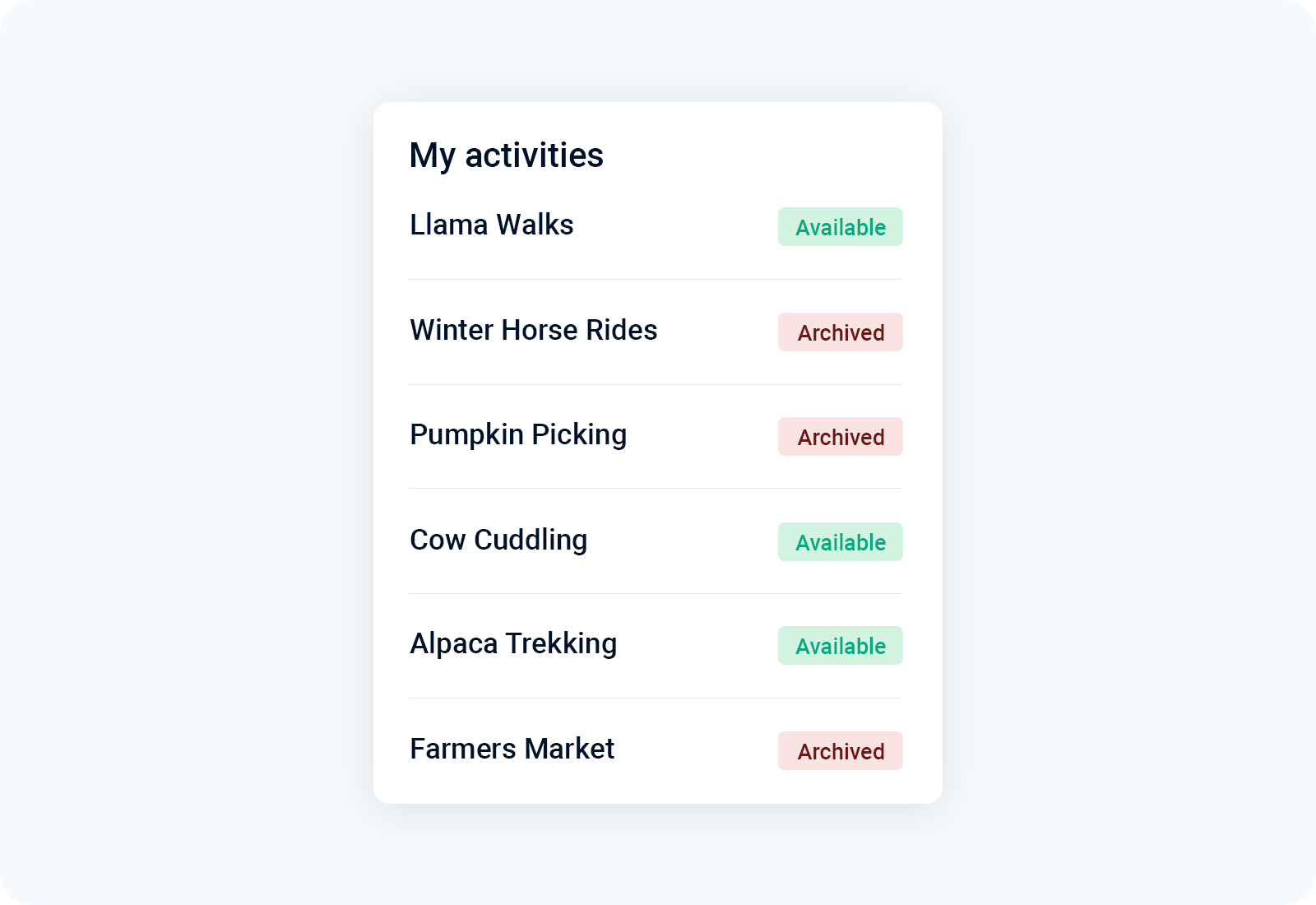Image resolution: width=1316 pixels, height=905 pixels.
Task: Click the My activities heading
Action: (x=507, y=155)
